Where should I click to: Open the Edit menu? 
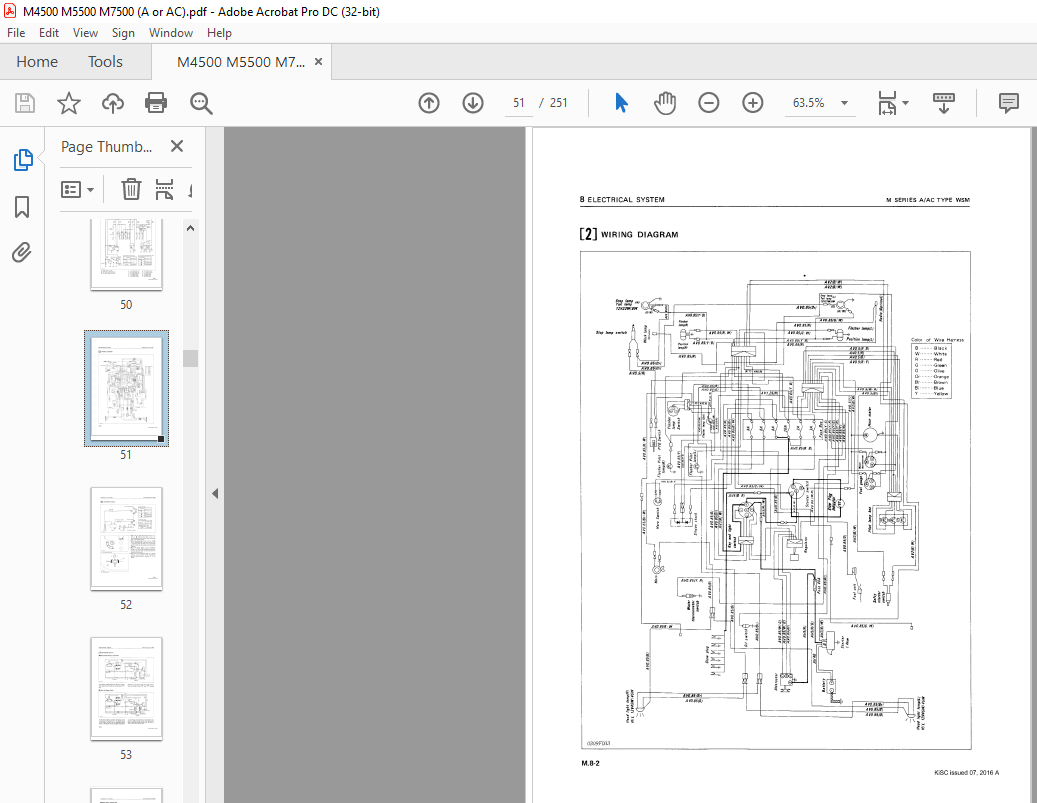(x=49, y=33)
